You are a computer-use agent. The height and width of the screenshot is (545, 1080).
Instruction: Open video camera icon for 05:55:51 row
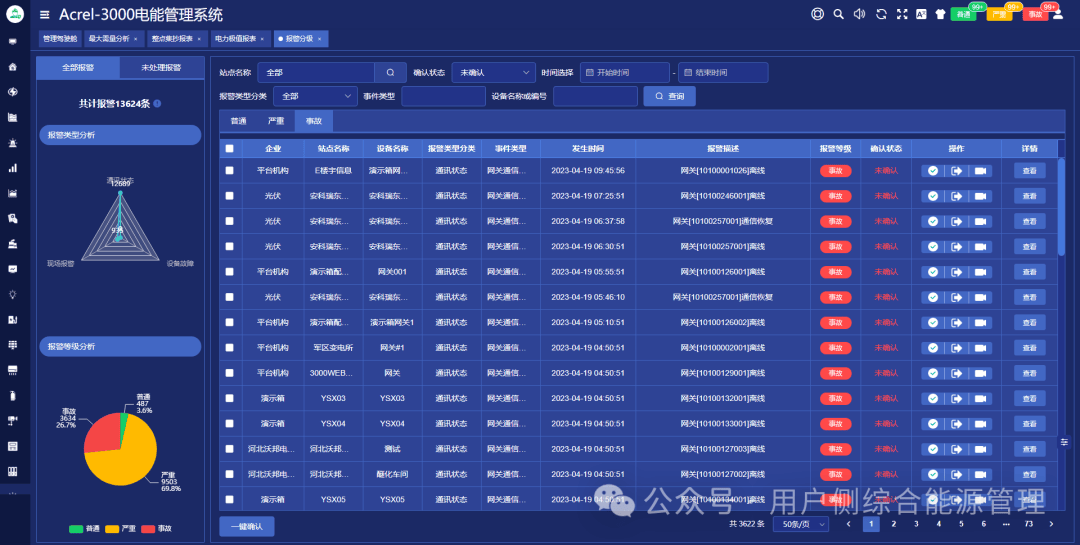pos(980,272)
